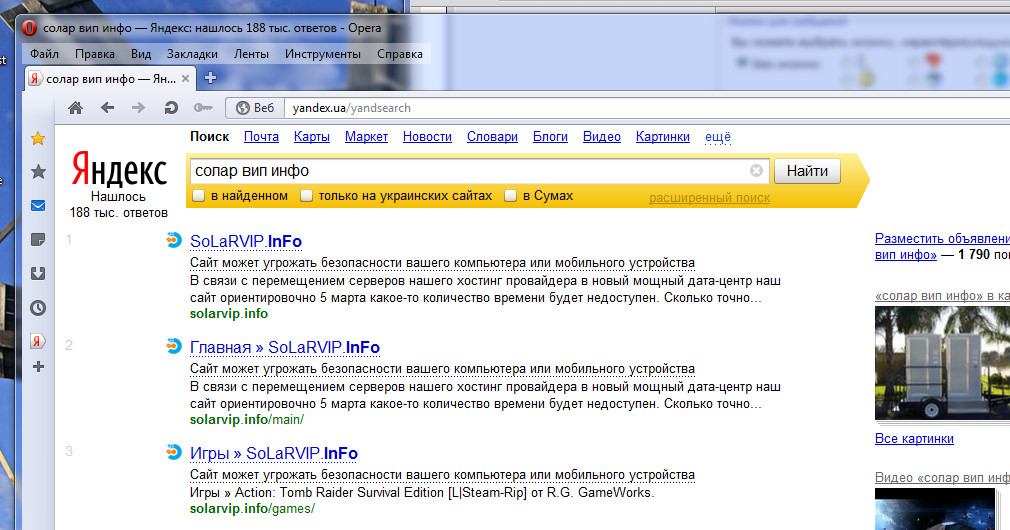This screenshot has height=530, width=1010.
Task: Expand the "ещё" services dropdown
Action: (x=718, y=137)
